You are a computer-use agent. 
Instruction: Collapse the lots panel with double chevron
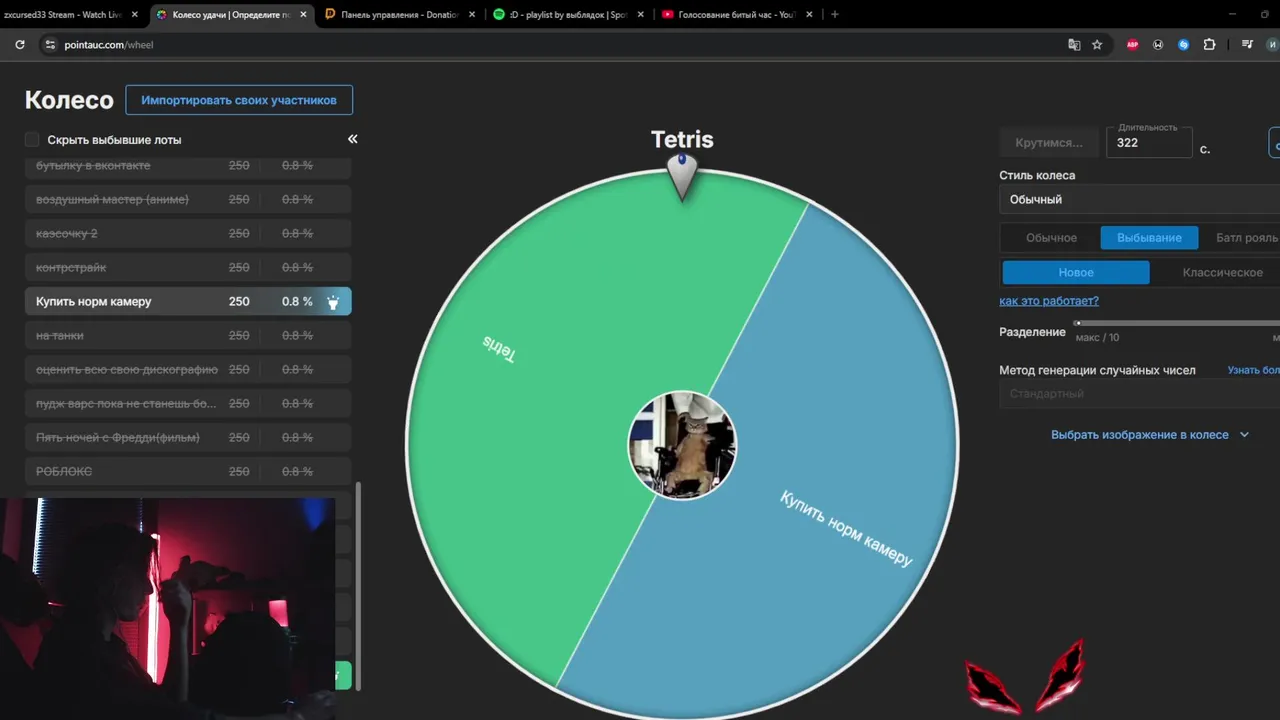352,139
